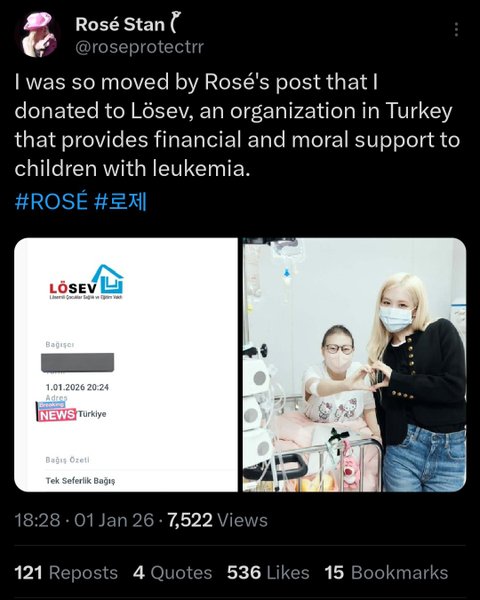480x600 pixels.
Task: Click the Breaking News sticker on receipt
Action: [56, 411]
